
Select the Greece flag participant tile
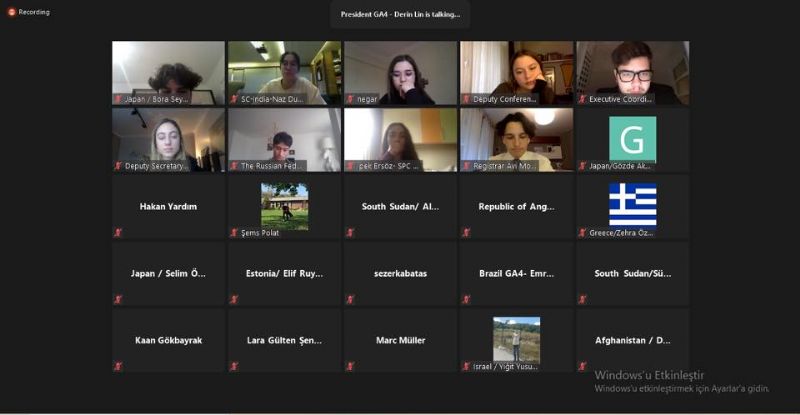(633, 207)
